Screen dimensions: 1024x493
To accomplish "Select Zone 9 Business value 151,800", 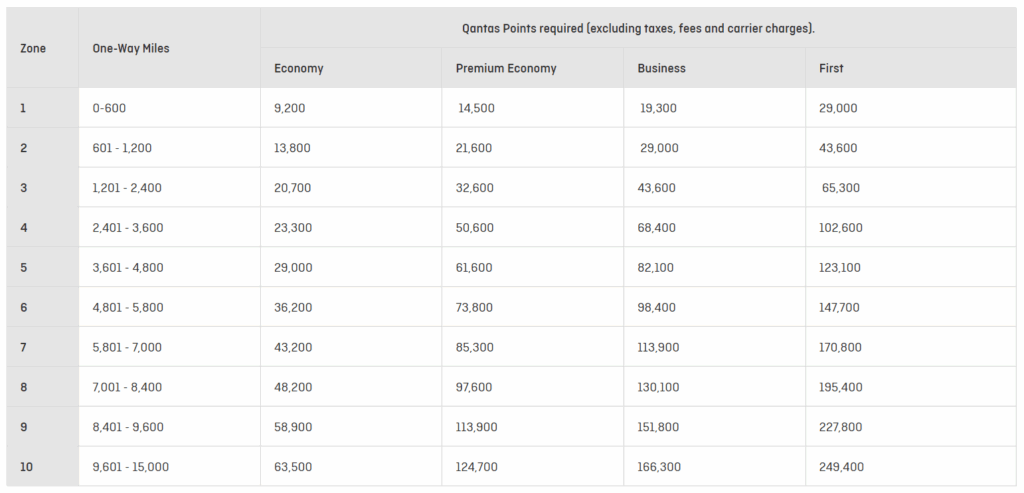I will 659,427.
